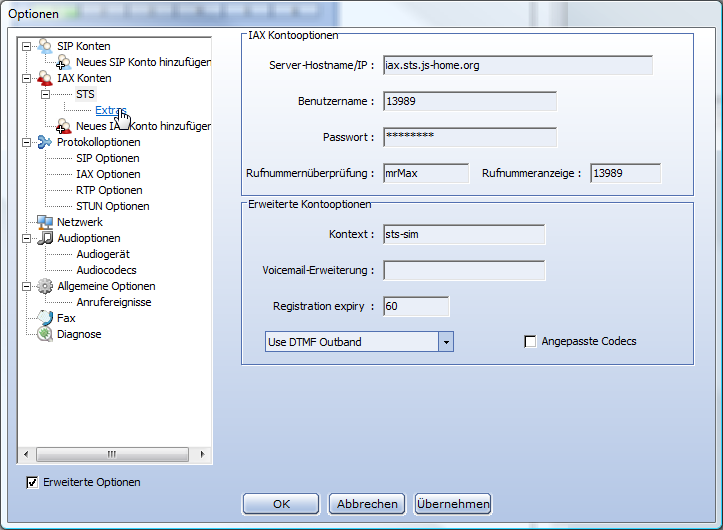Viewport: 723px width, 530px height.
Task: Select RTP Optionen in the tree
Action: [x=109, y=190]
